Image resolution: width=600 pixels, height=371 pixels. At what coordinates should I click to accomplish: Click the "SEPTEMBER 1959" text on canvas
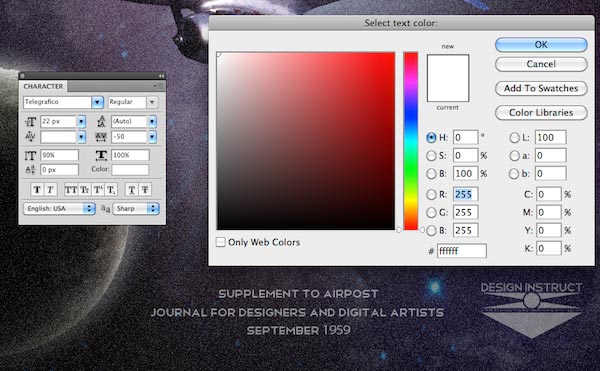coord(299,330)
